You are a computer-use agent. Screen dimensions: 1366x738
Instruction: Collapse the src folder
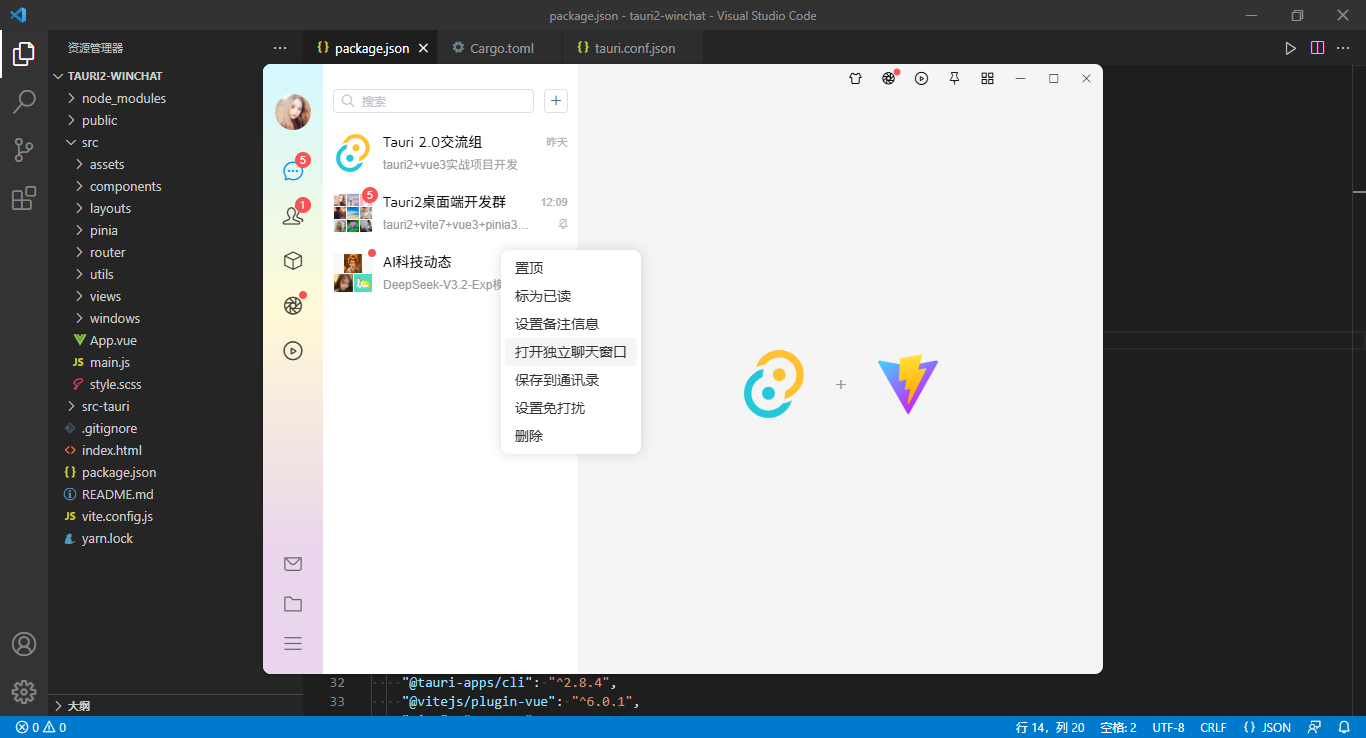[x=176, y=142]
